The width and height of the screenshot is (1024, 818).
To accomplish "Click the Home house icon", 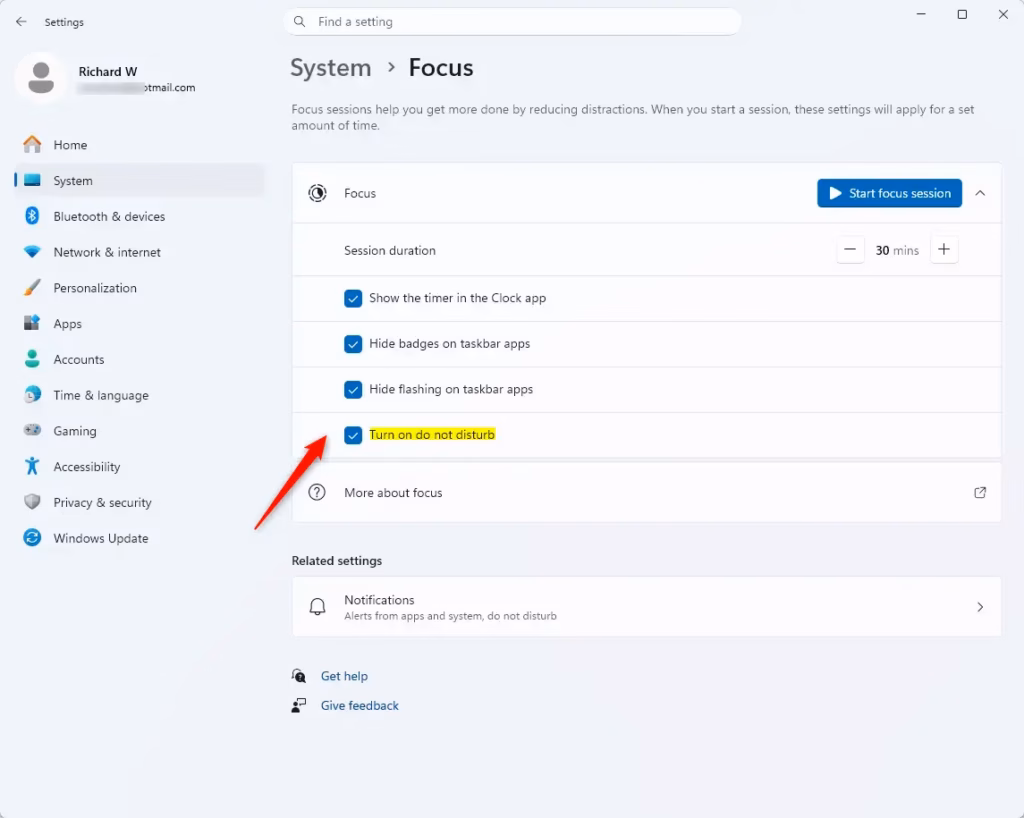I will pos(32,144).
